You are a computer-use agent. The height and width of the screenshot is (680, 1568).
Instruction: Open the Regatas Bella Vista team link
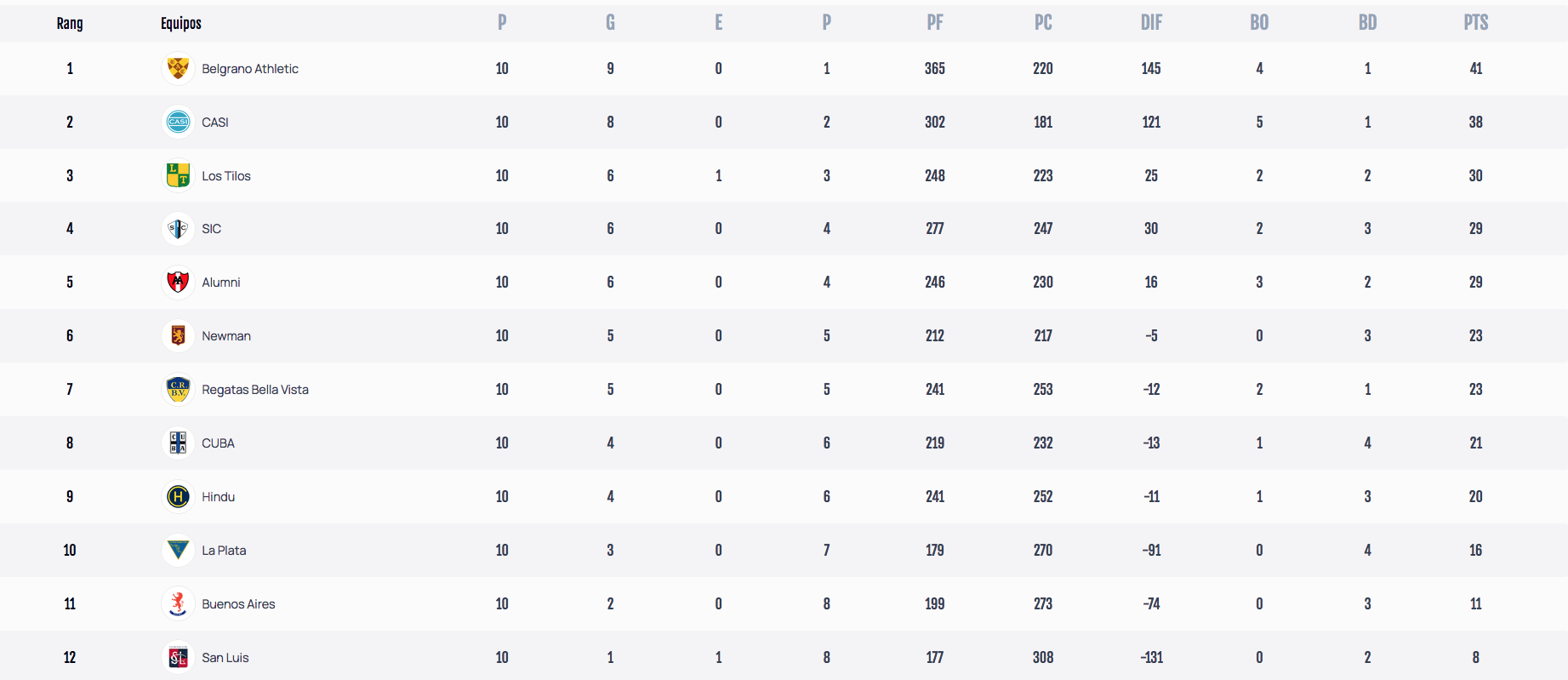point(255,390)
